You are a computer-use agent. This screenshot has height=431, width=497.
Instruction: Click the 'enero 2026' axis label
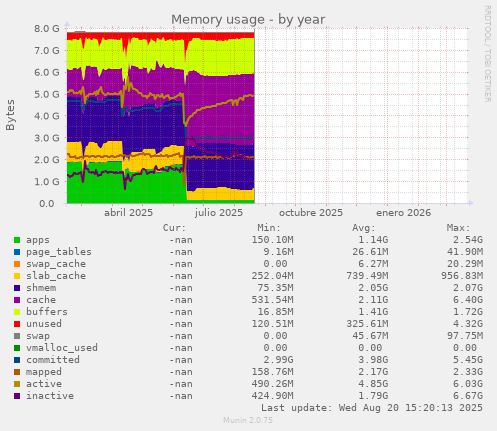[404, 213]
